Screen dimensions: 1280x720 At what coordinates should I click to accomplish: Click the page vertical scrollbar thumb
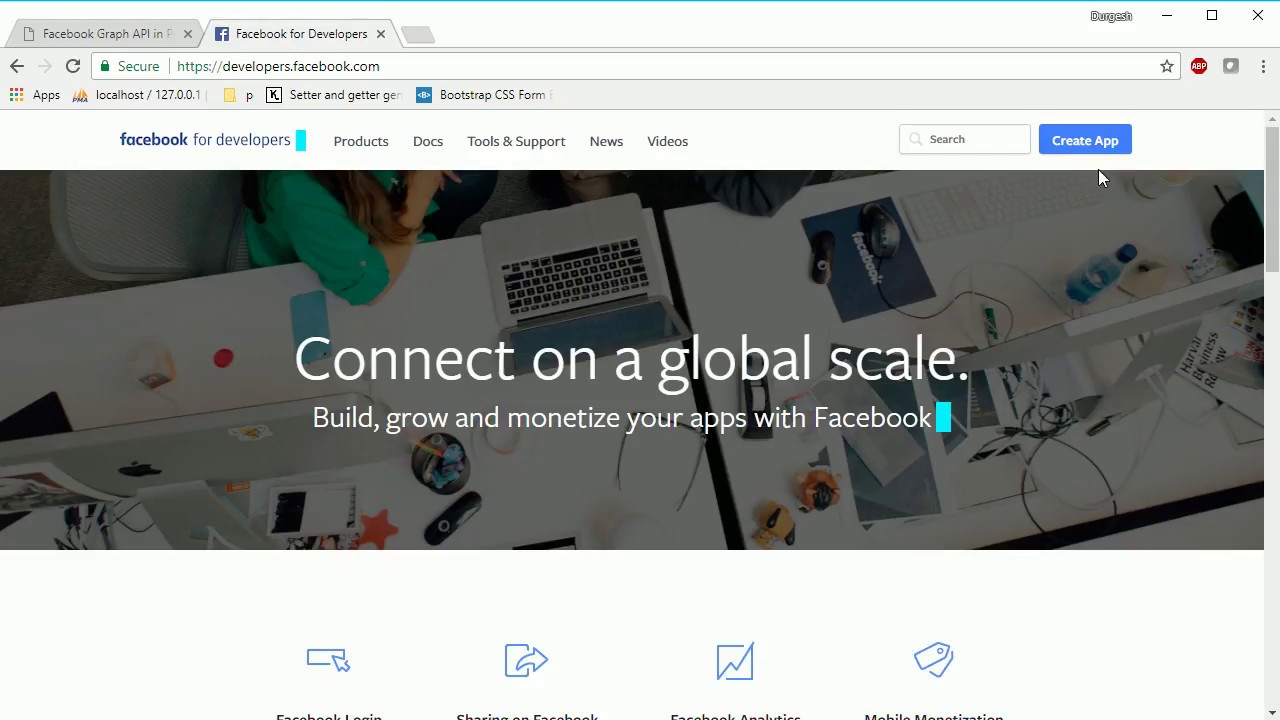(x=1272, y=199)
